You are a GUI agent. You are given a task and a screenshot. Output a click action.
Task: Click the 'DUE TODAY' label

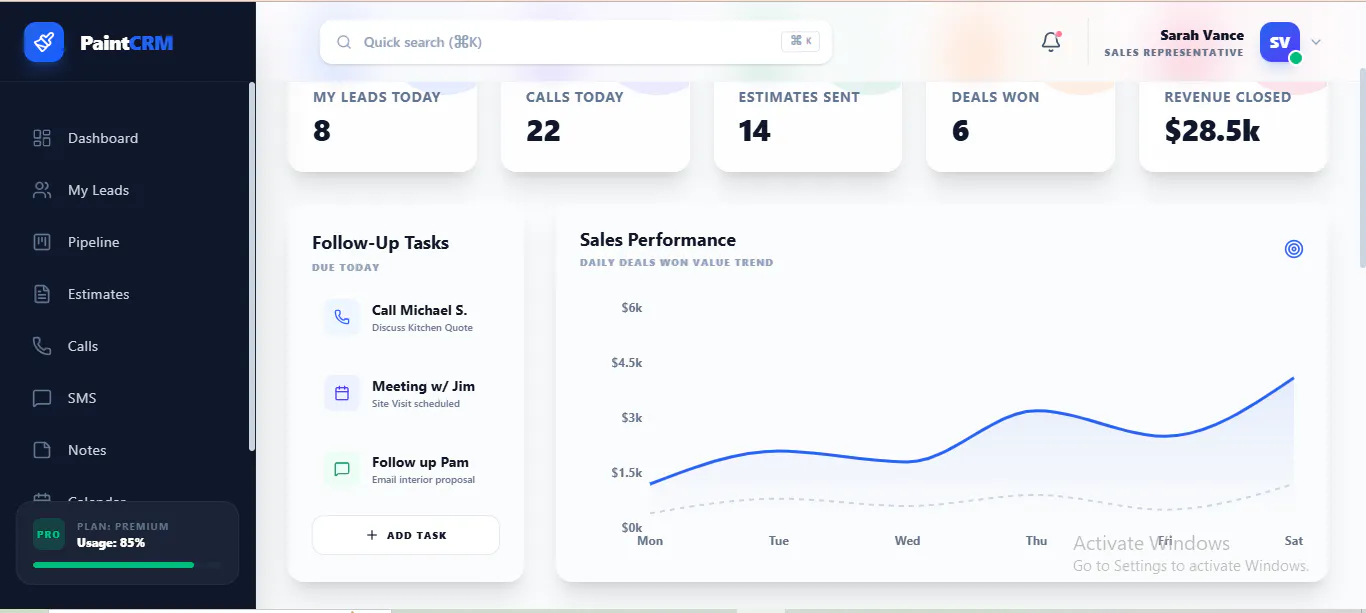(346, 268)
